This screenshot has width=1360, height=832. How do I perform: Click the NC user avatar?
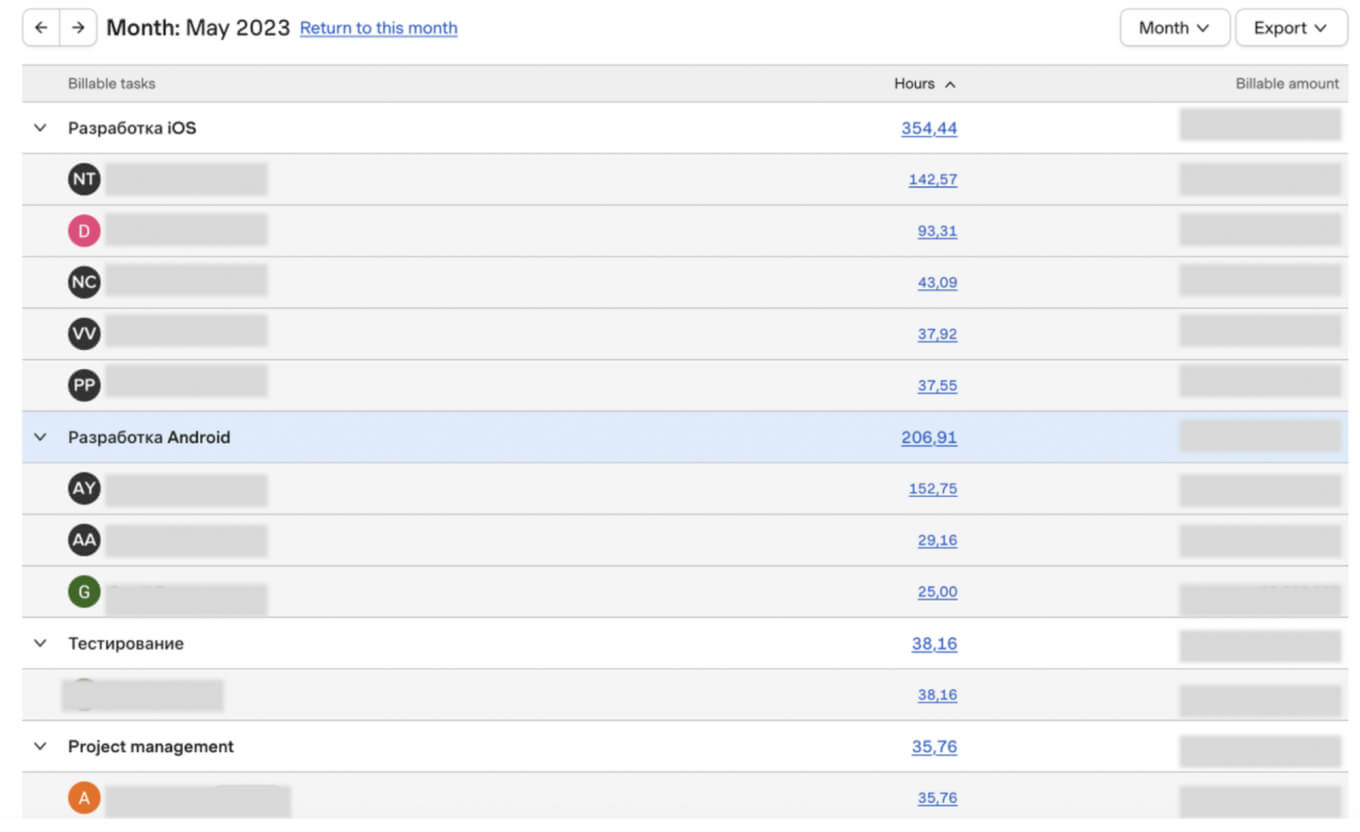click(85, 283)
